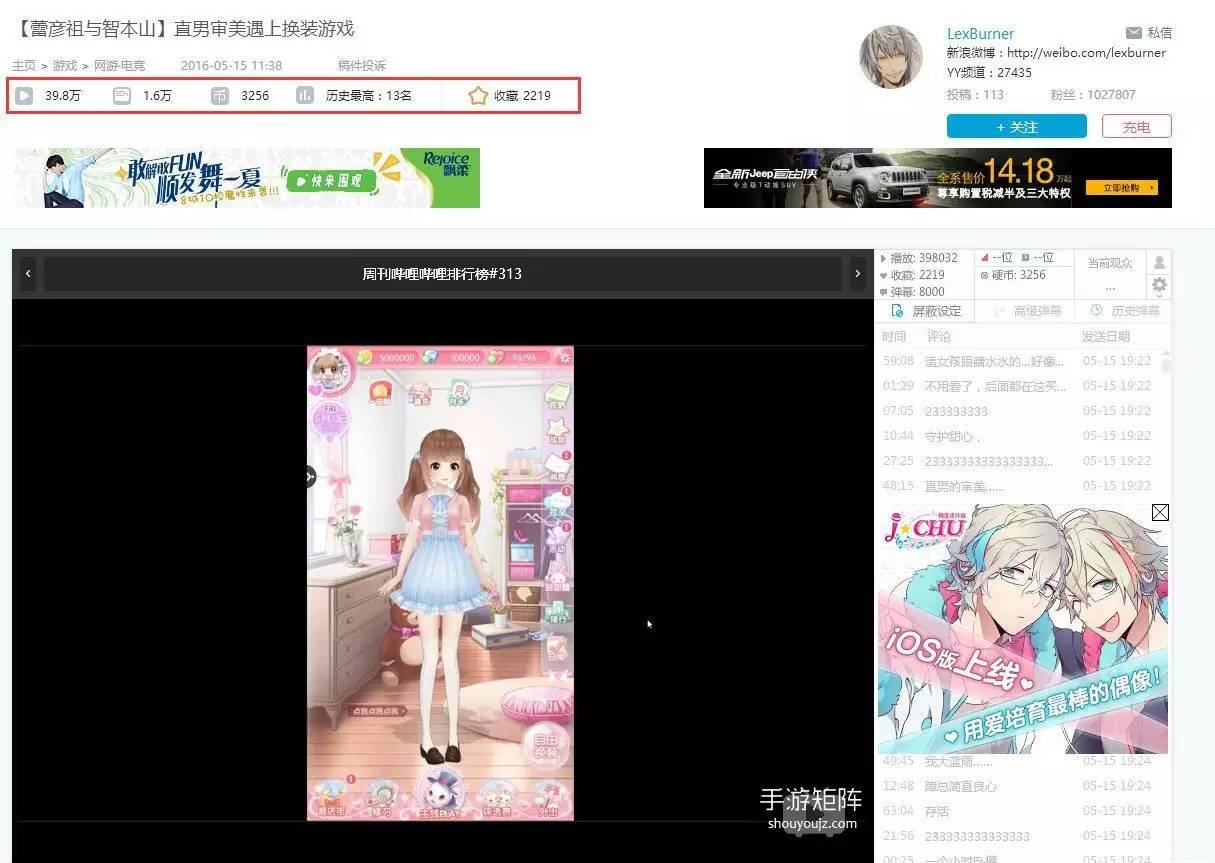Go to previous video with left arrow

click(28, 274)
